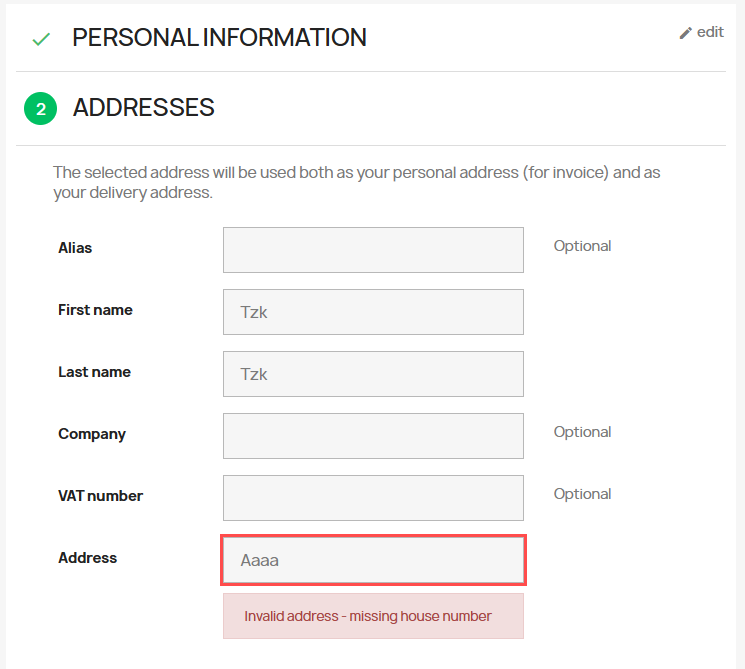The image size is (745, 669).
Task: Click into the First name field
Action: click(373, 312)
